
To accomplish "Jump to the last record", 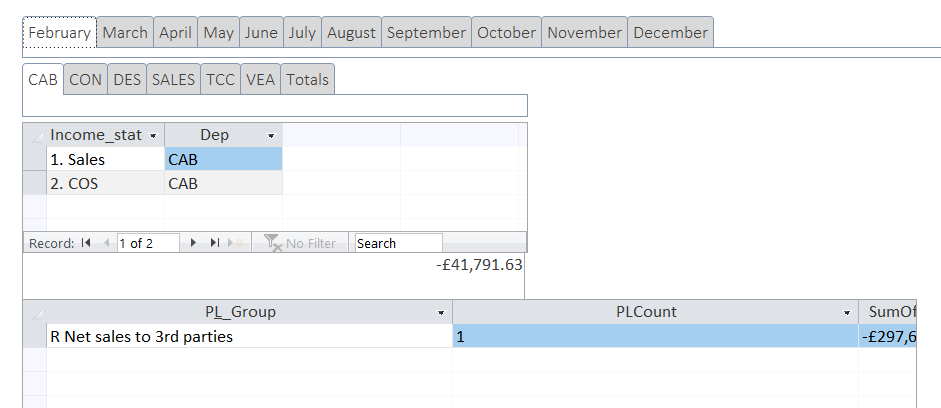I will 214,243.
